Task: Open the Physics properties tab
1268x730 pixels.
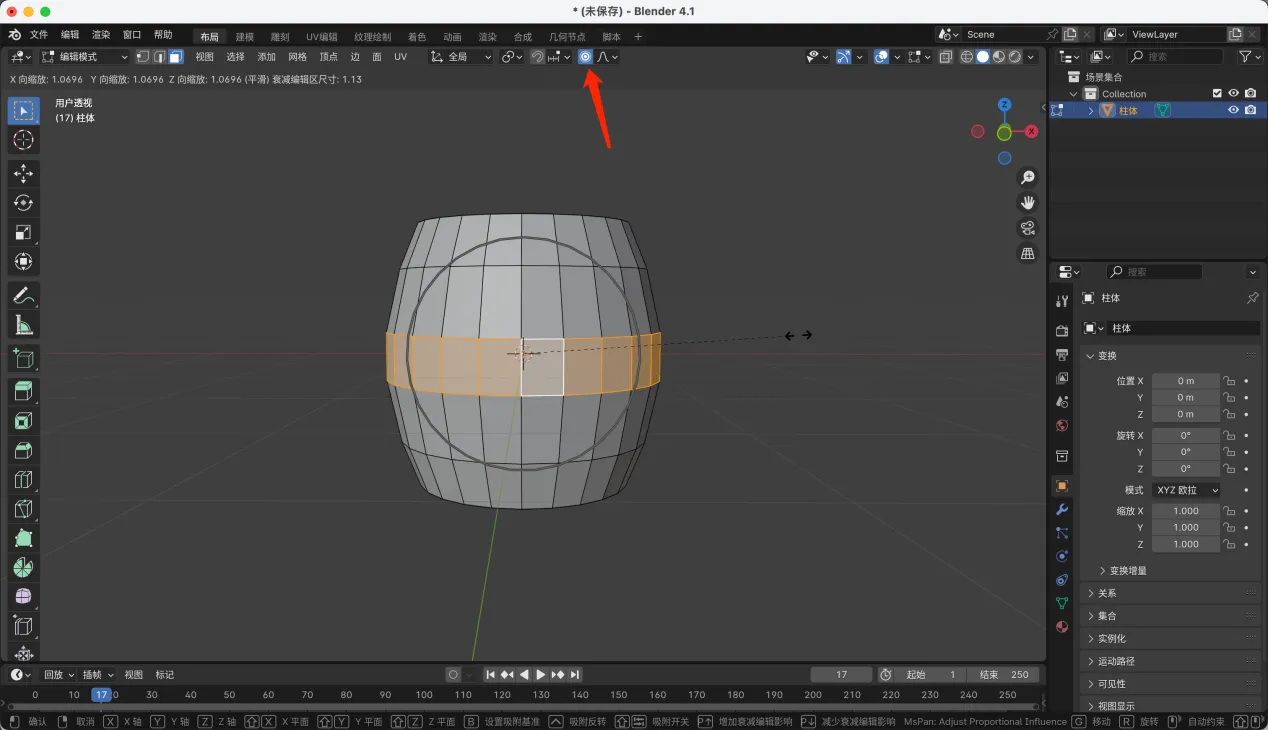Action: (x=1062, y=556)
